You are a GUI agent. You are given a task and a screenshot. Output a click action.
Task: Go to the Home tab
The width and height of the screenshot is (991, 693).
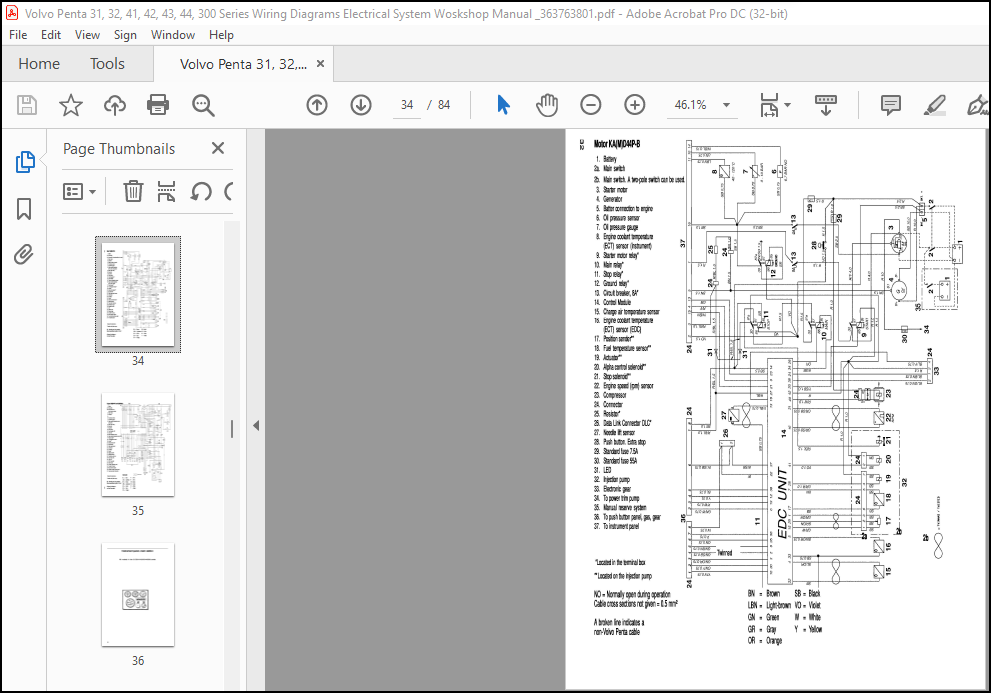(x=39, y=64)
